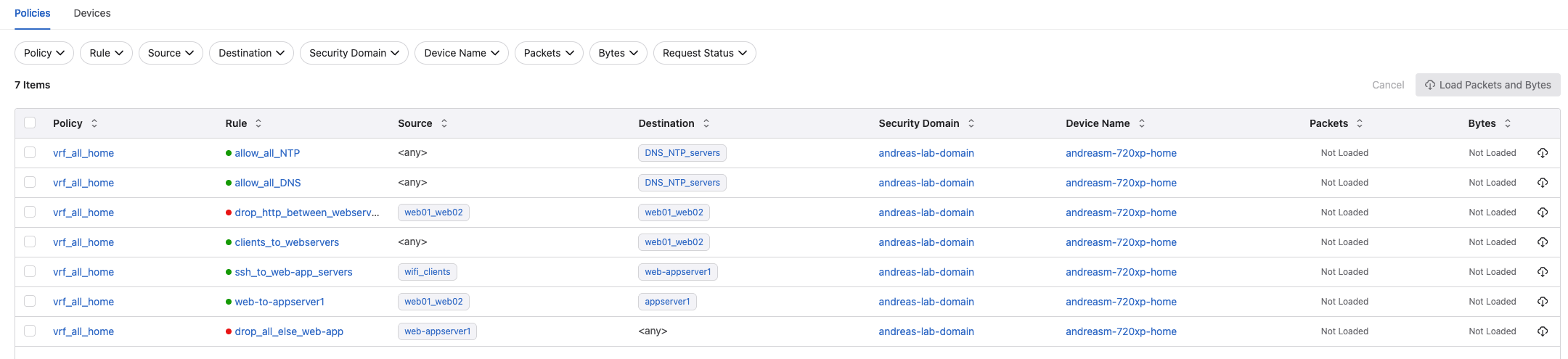Open the Request Status filter dropdown
Image resolution: width=1568 pixels, height=359 pixels.
704,53
